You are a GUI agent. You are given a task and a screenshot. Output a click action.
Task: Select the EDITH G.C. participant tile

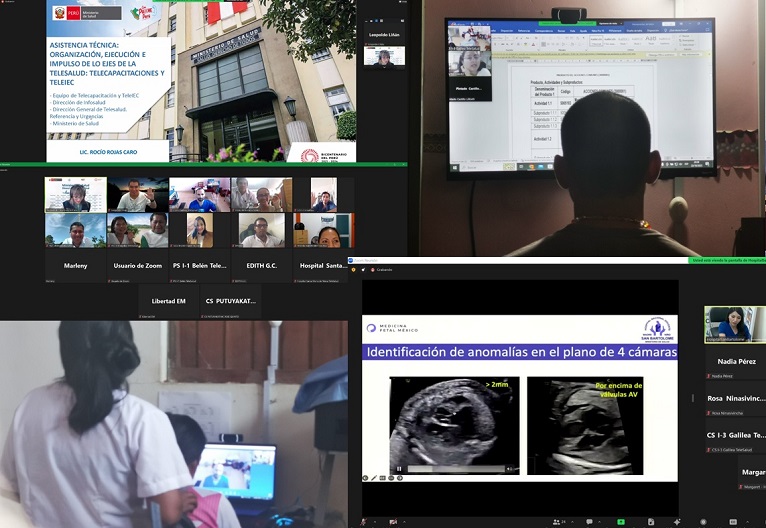click(x=261, y=266)
